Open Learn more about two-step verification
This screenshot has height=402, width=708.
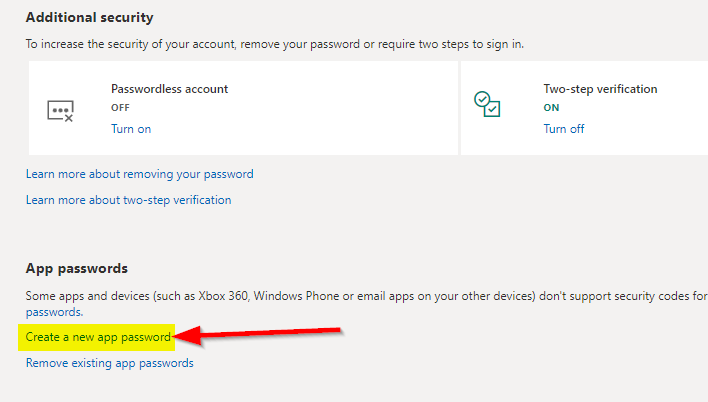[128, 200]
